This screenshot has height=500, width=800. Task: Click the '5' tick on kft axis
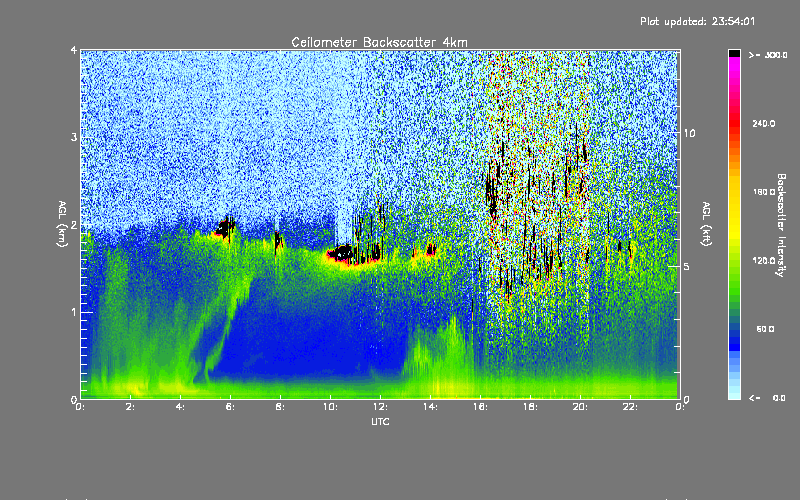click(686, 266)
